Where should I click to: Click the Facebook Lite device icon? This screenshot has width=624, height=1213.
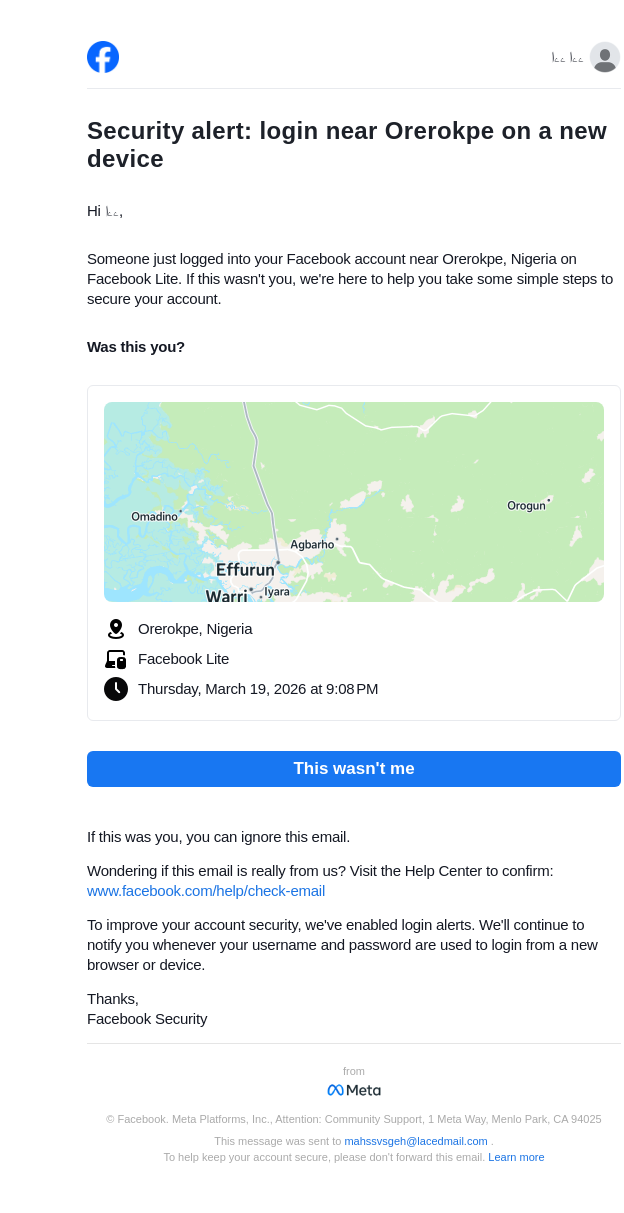[116, 659]
